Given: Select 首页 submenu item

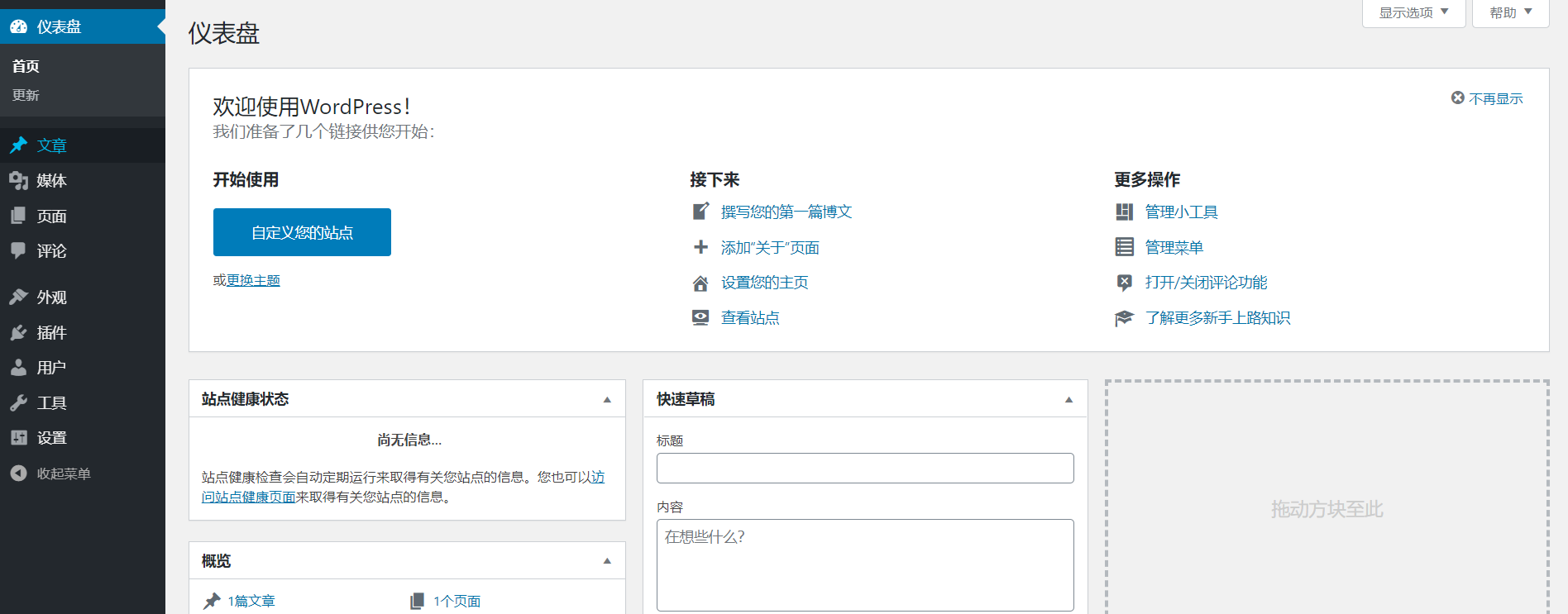Looking at the screenshot, I should (x=26, y=66).
